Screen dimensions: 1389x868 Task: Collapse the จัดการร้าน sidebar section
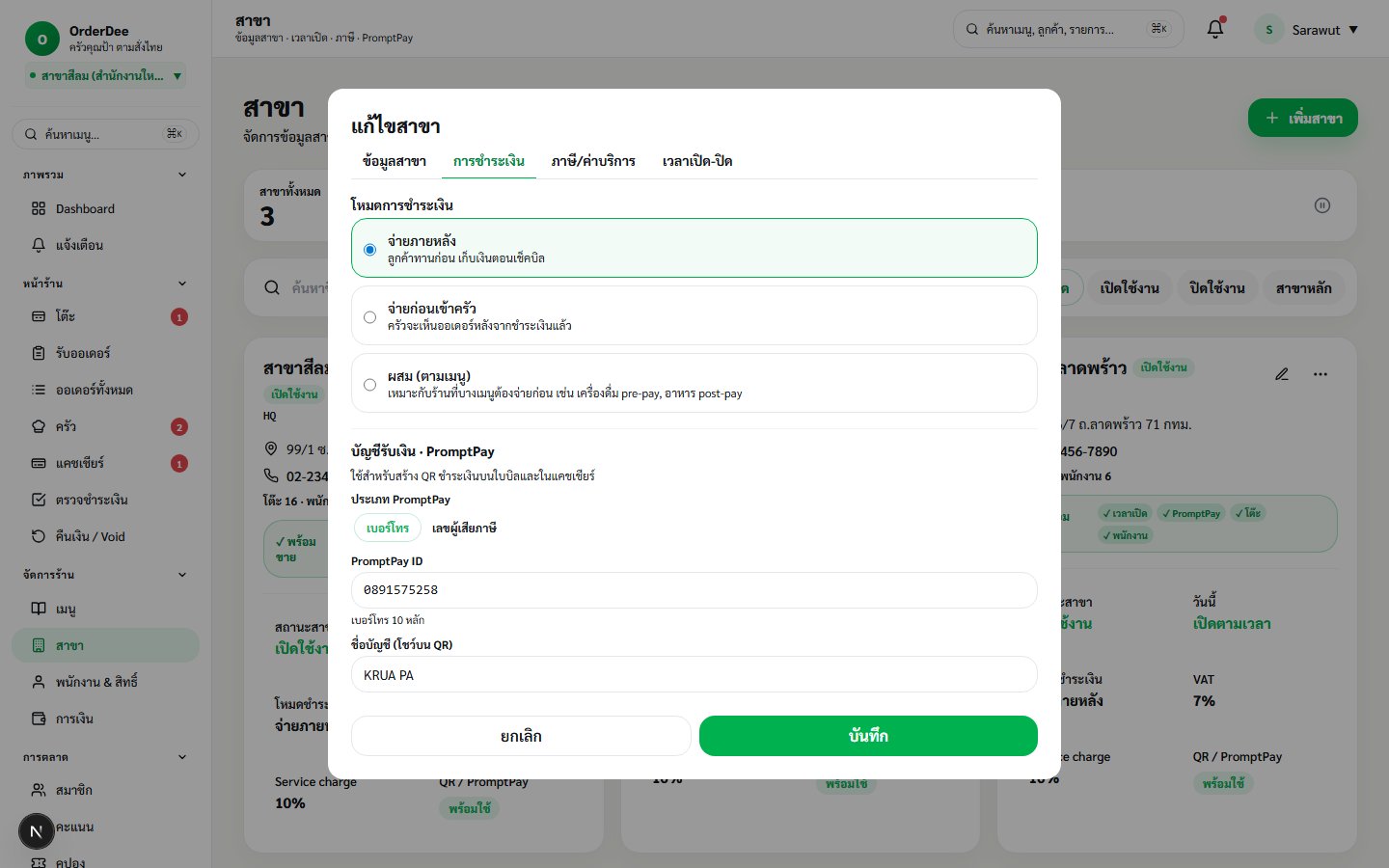(182, 575)
